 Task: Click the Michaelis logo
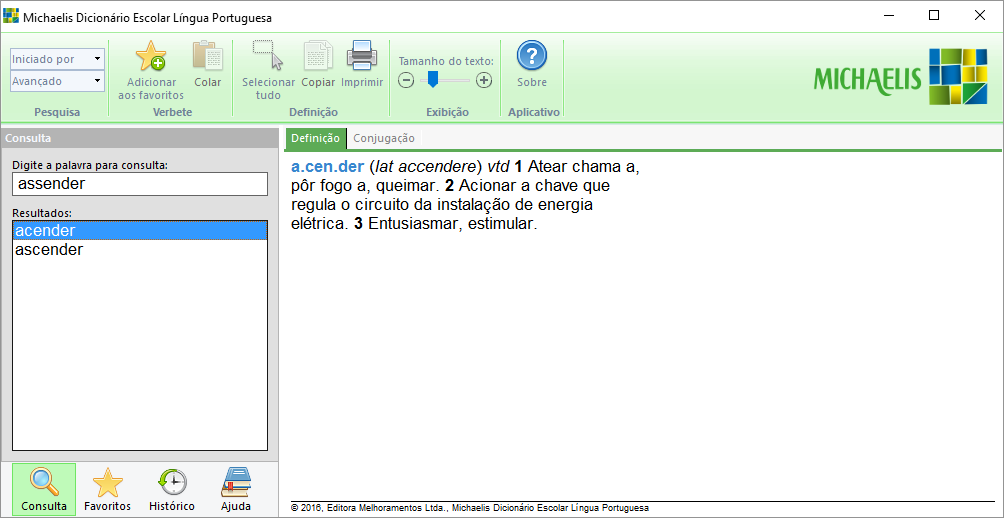point(901,77)
